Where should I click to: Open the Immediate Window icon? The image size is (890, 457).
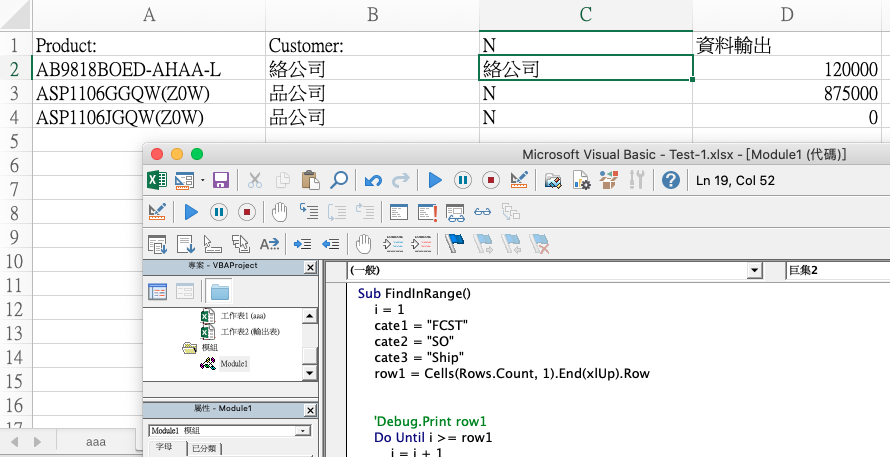[427, 212]
